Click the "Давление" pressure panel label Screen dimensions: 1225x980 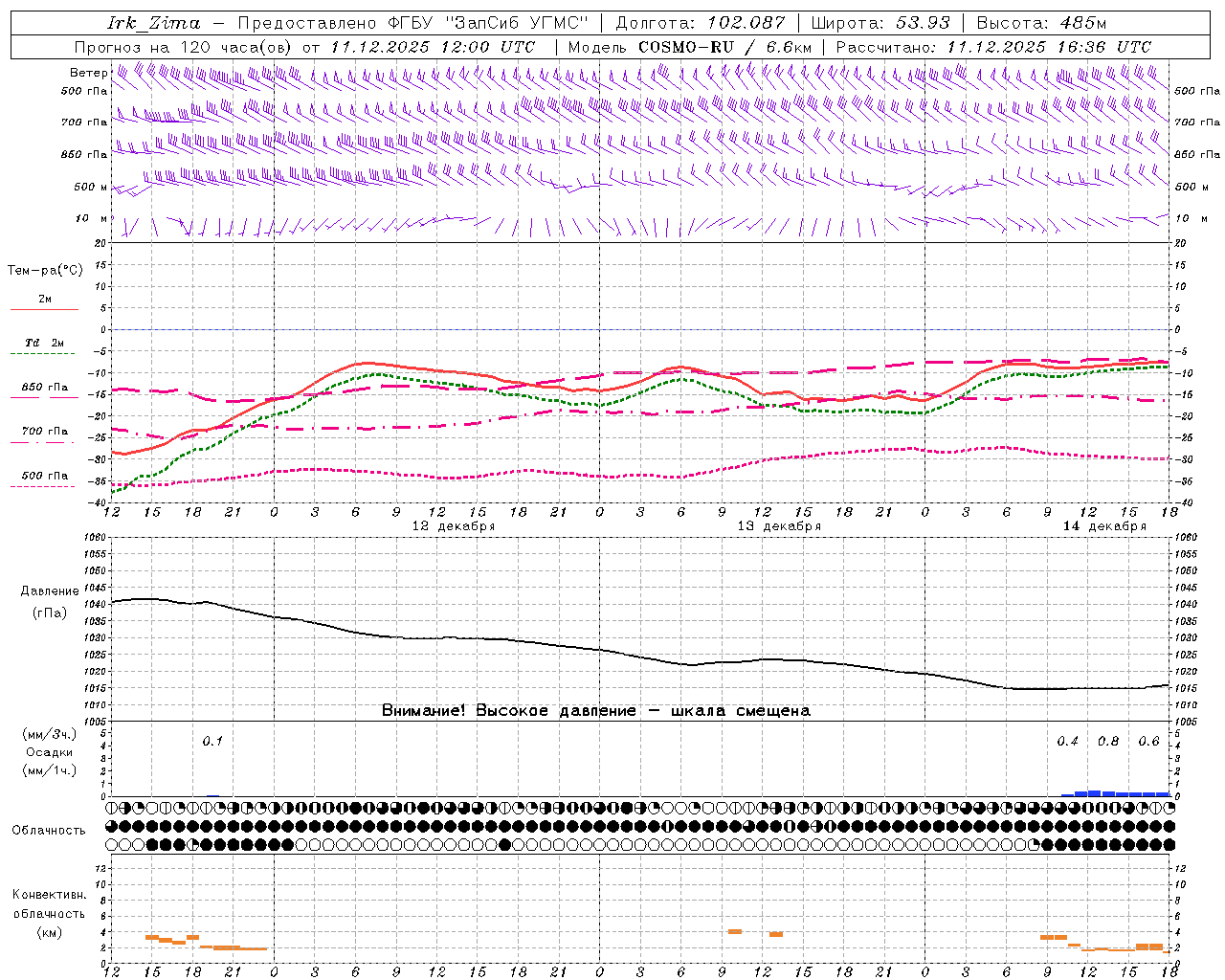click(x=50, y=591)
